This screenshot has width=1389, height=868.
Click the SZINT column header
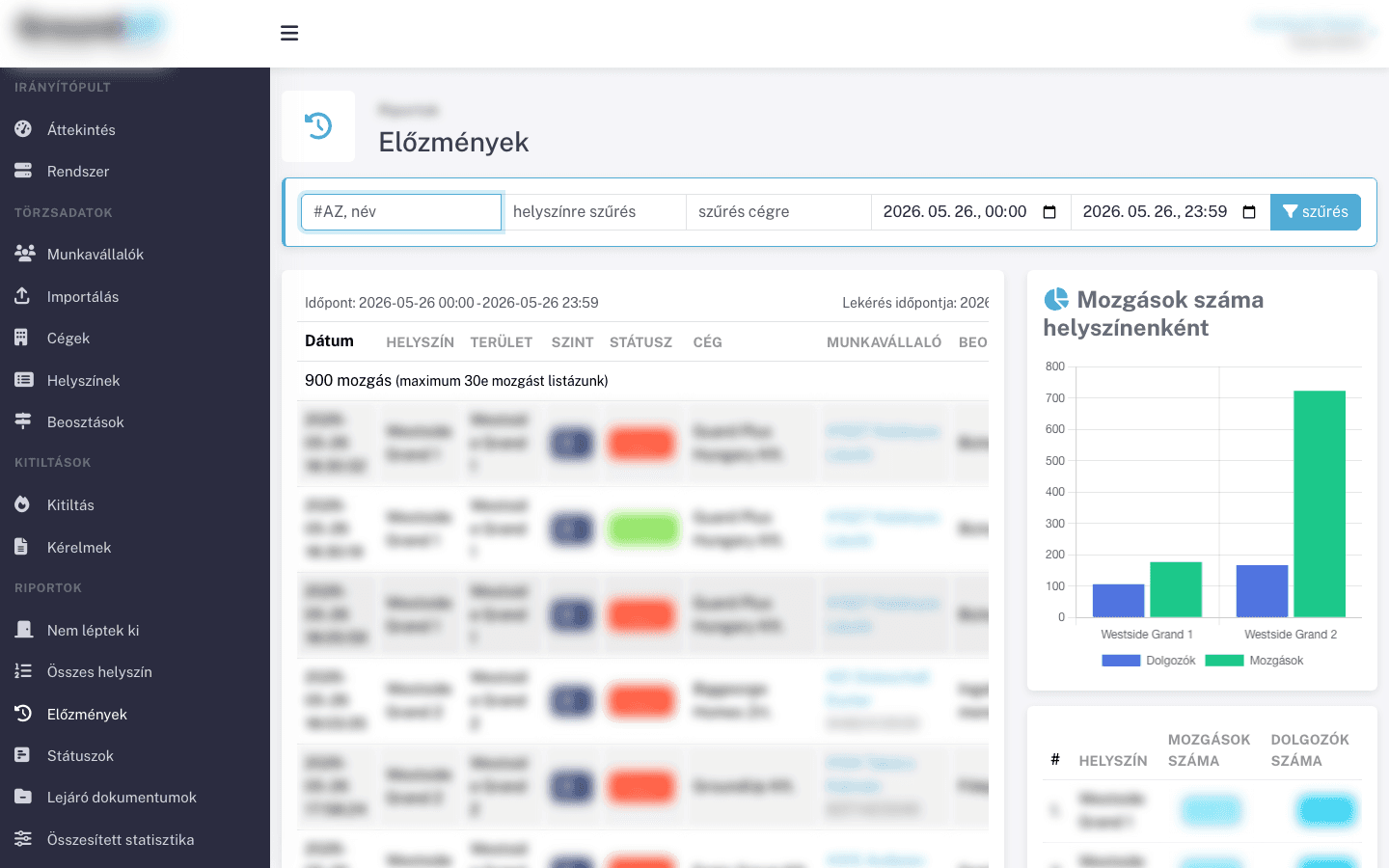coord(572,342)
